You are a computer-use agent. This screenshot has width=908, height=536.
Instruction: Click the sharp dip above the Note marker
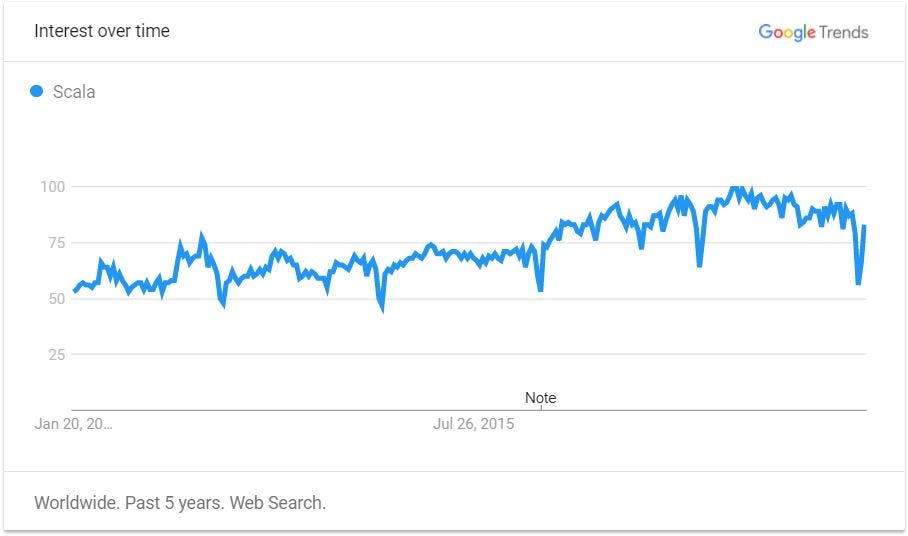[x=540, y=289]
